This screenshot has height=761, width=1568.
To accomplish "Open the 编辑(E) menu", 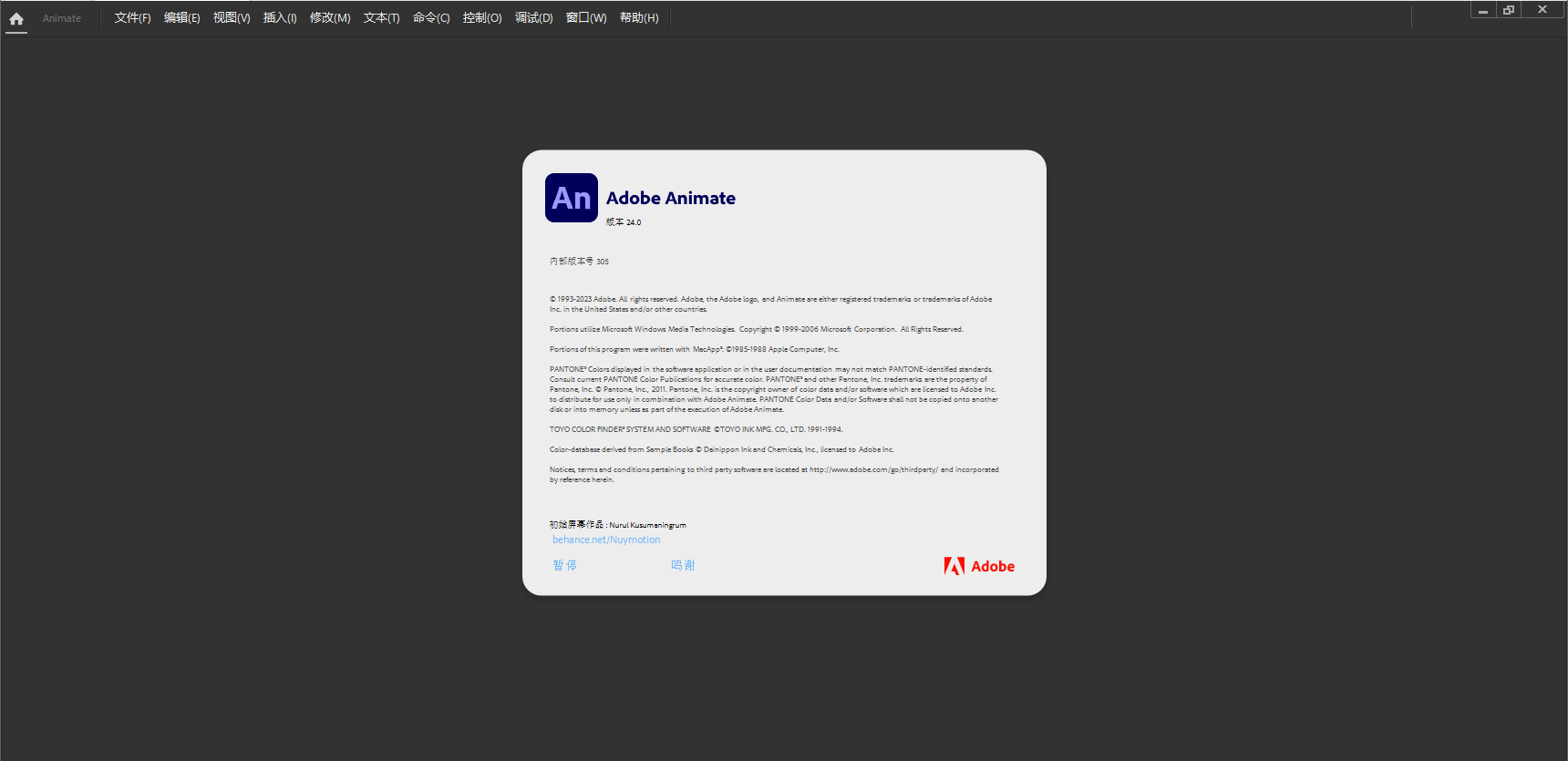I will [182, 18].
